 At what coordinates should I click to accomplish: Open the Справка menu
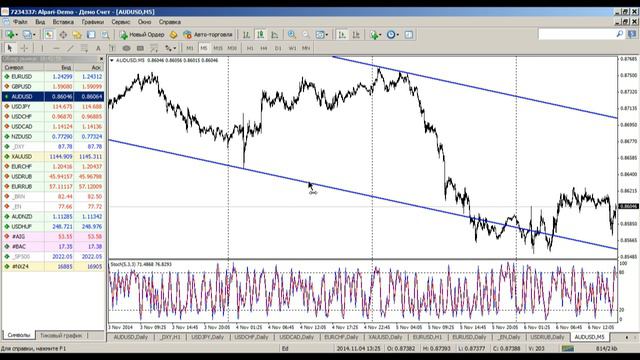pos(170,22)
